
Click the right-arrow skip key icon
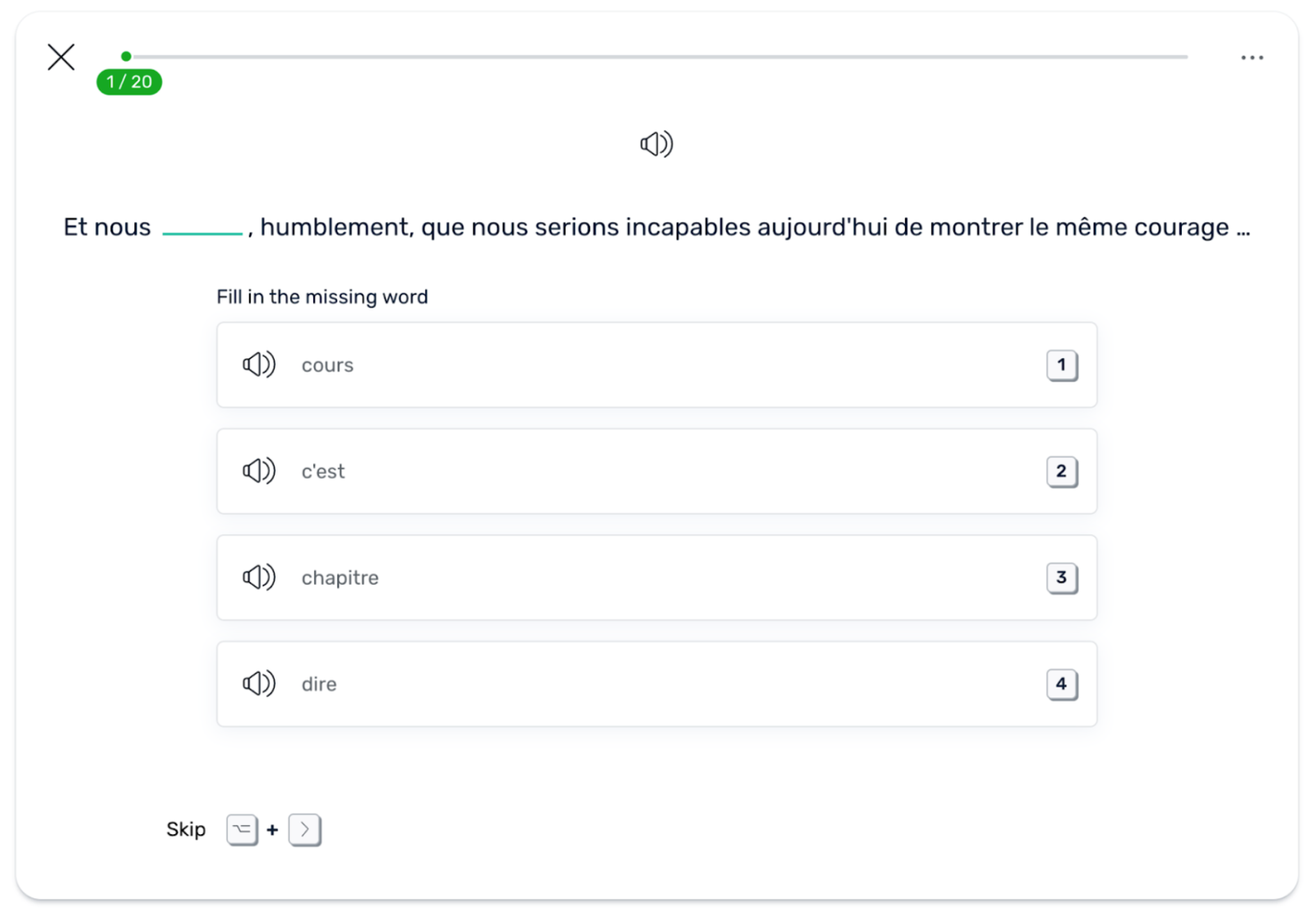[304, 830]
